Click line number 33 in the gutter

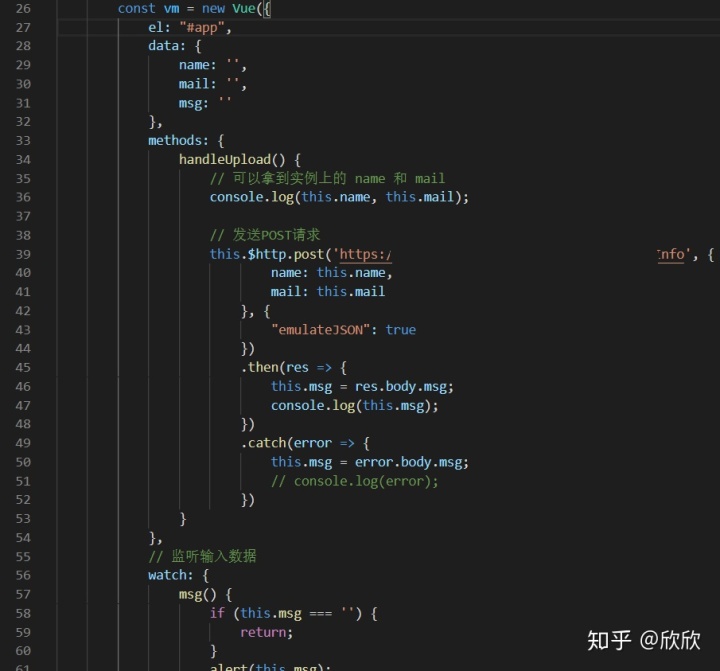(23, 141)
